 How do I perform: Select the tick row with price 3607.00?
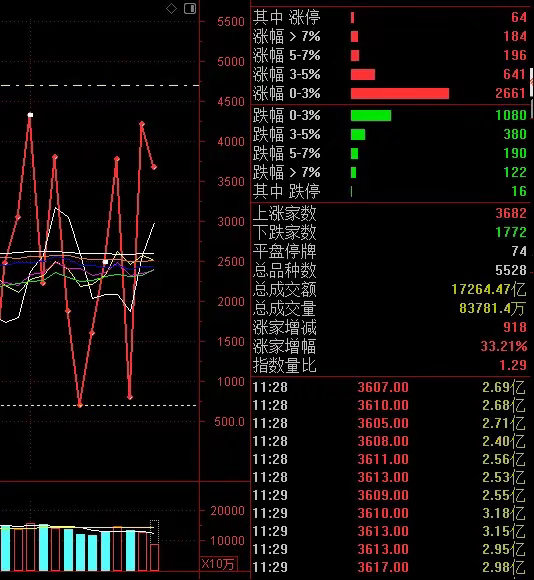(x=390, y=387)
